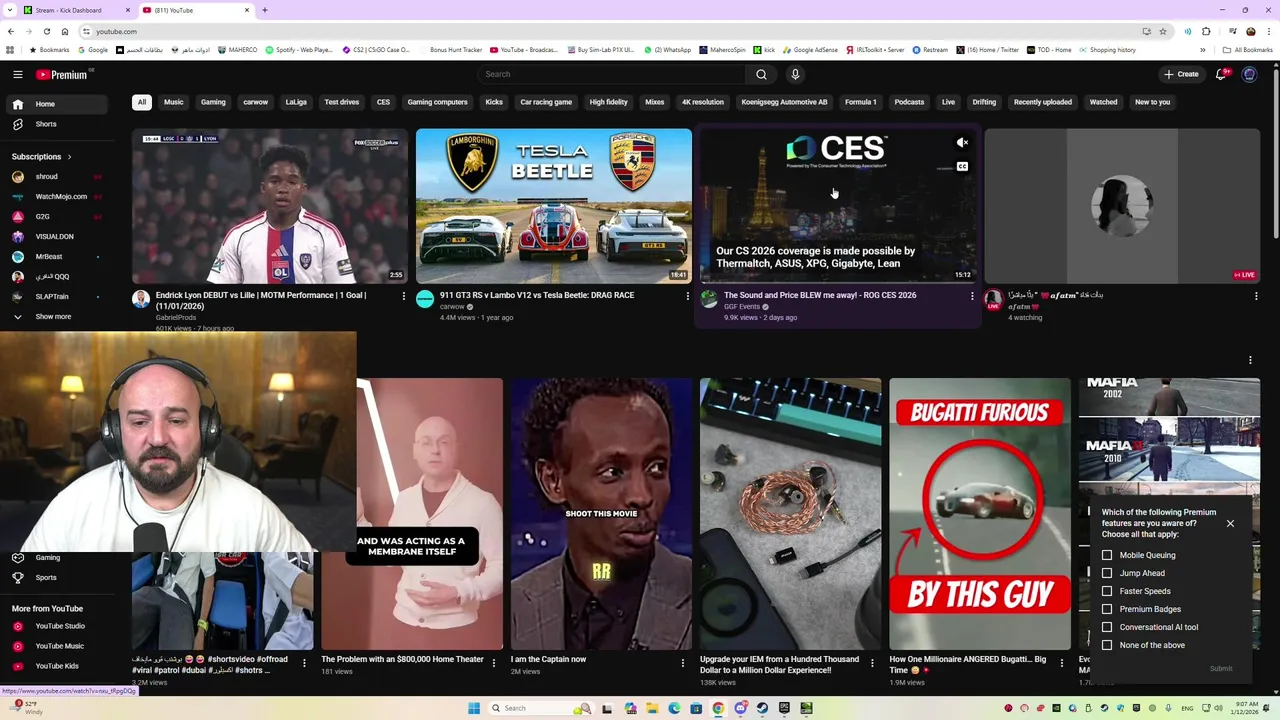Viewport: 1280px width, 720px height.
Task: Bookmark this page with the star icon
Action: click(x=1162, y=31)
